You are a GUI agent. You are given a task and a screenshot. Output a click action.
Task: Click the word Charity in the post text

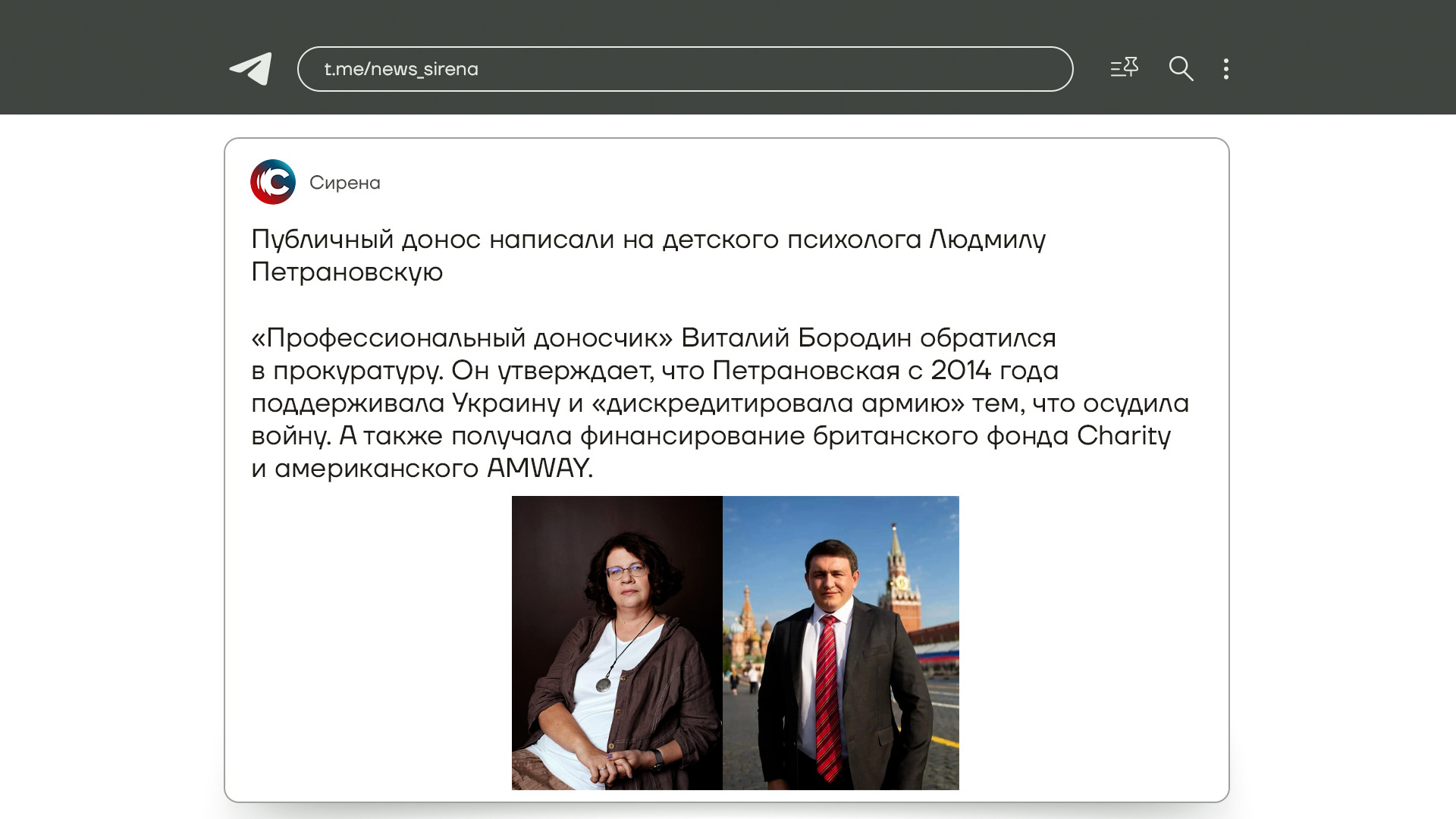point(1123,435)
